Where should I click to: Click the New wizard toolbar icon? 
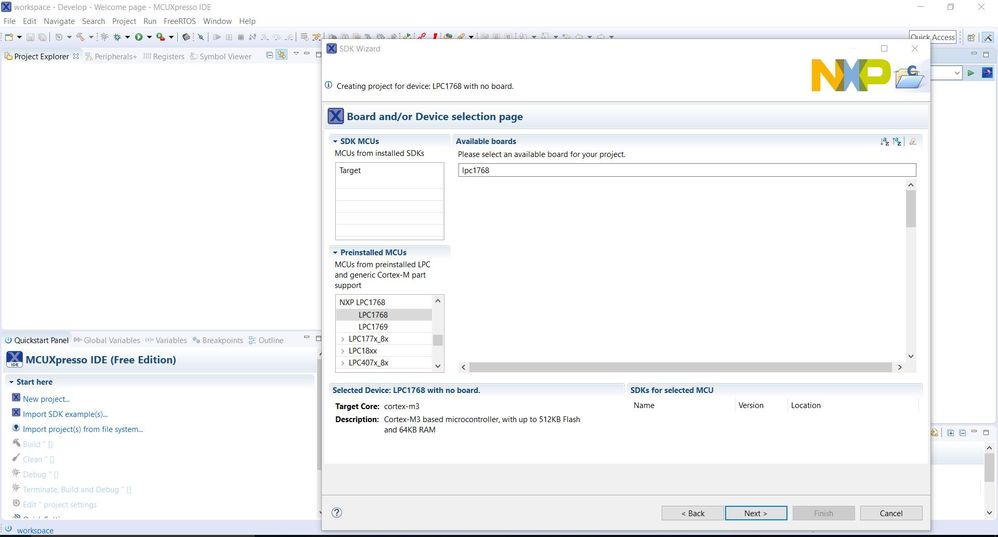(9, 37)
